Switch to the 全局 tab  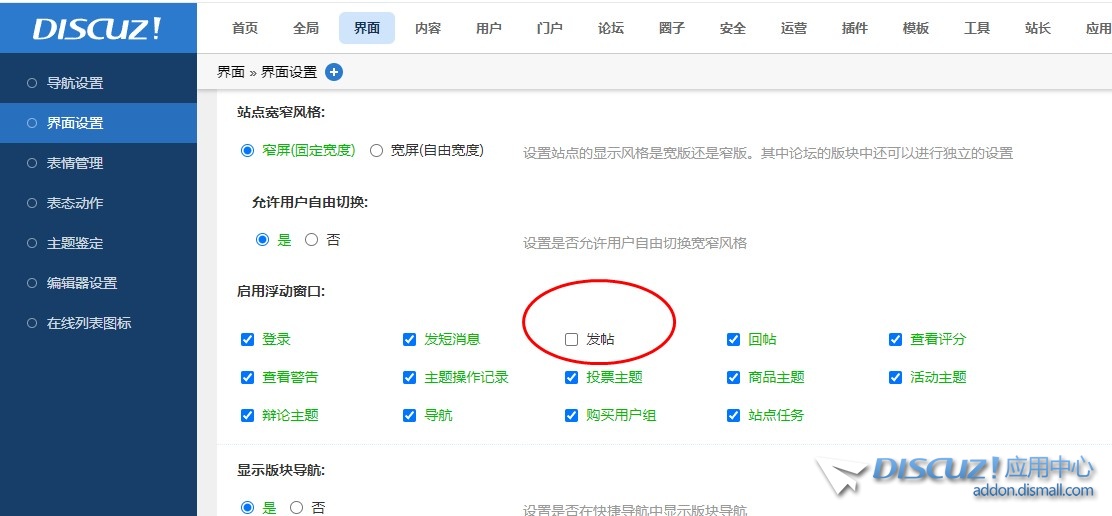pyautogui.click(x=306, y=28)
